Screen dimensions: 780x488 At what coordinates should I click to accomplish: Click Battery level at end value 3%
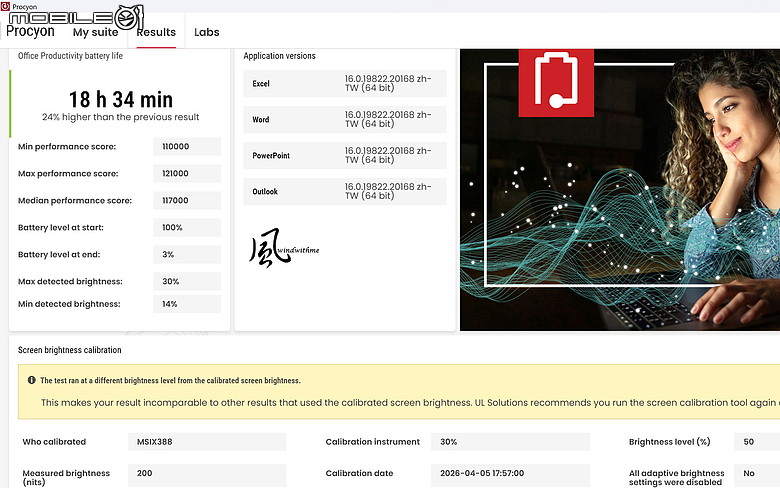click(187, 254)
